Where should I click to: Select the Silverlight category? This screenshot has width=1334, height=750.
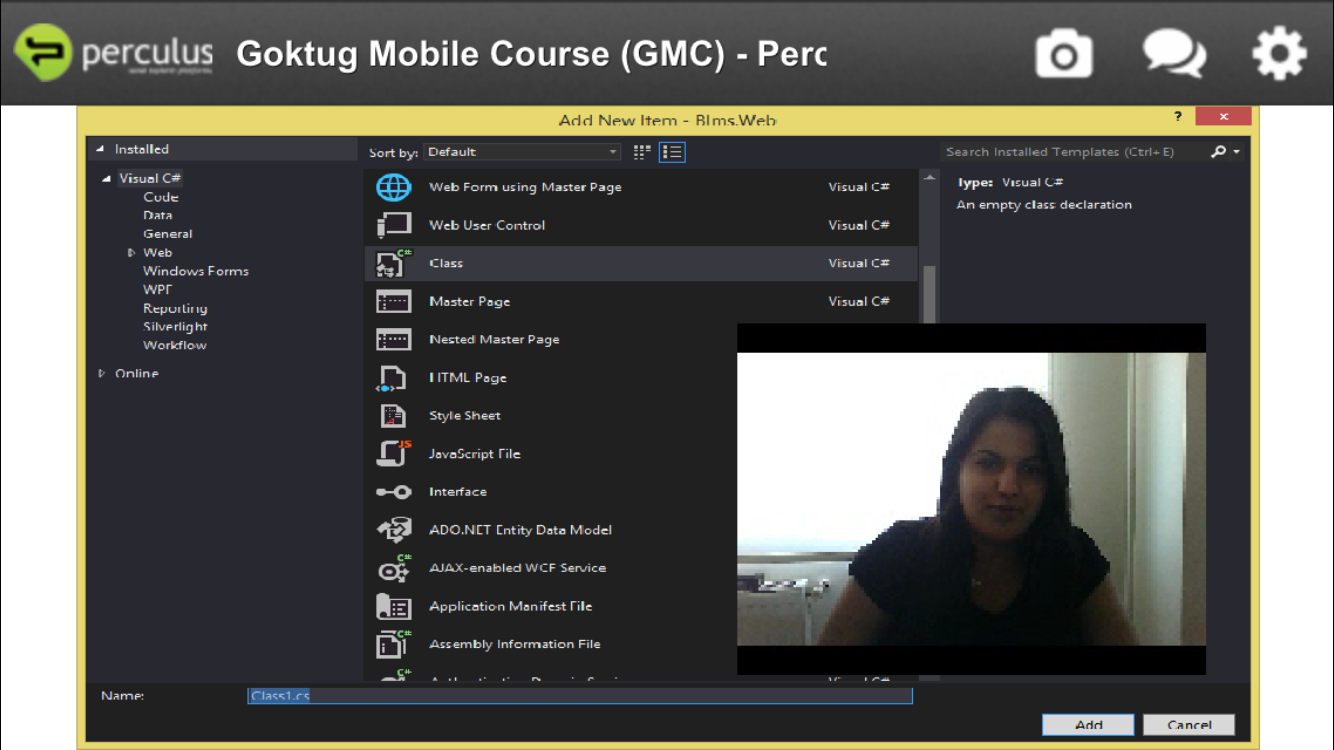[x=175, y=327]
